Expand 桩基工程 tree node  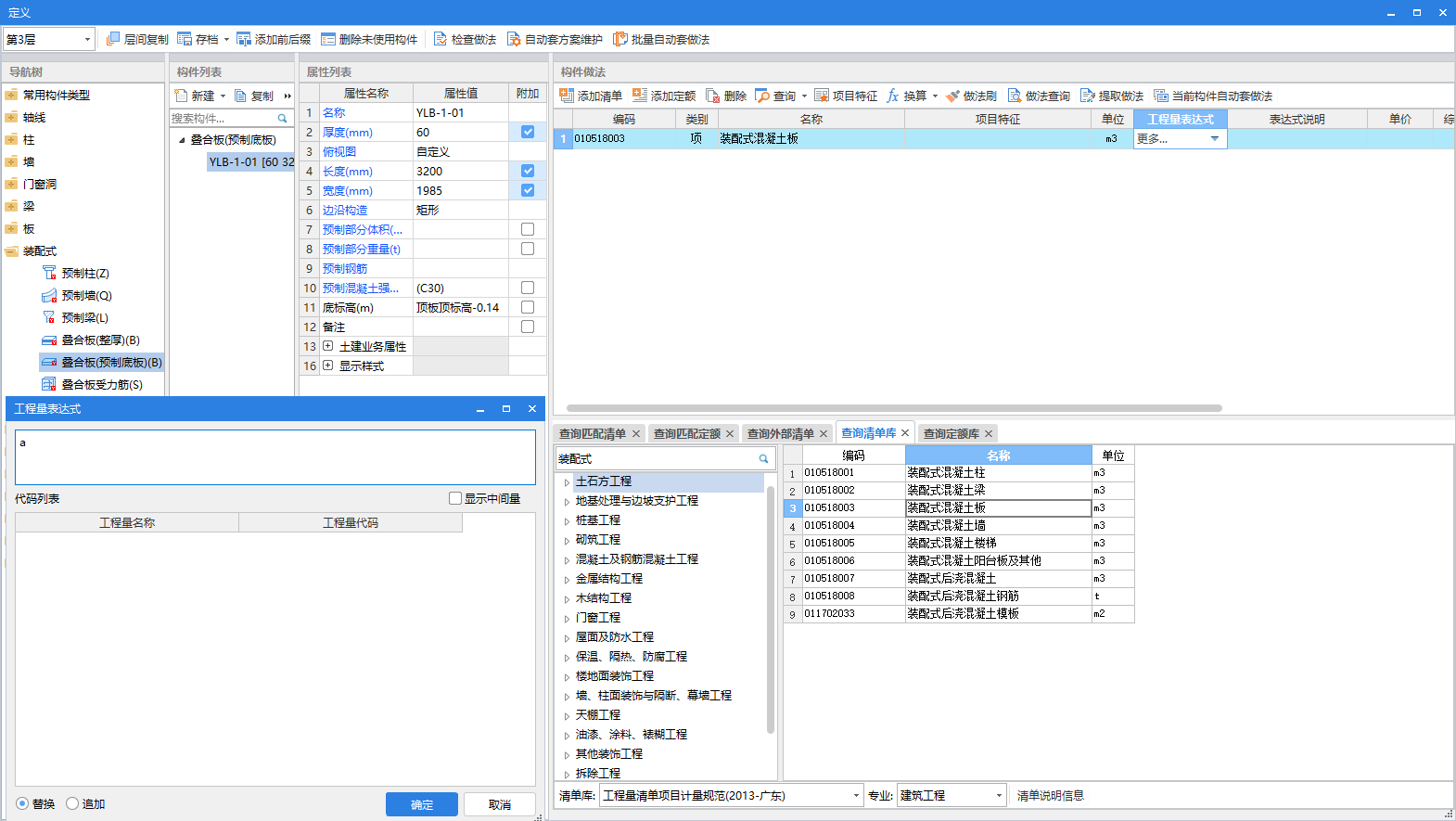[567, 521]
